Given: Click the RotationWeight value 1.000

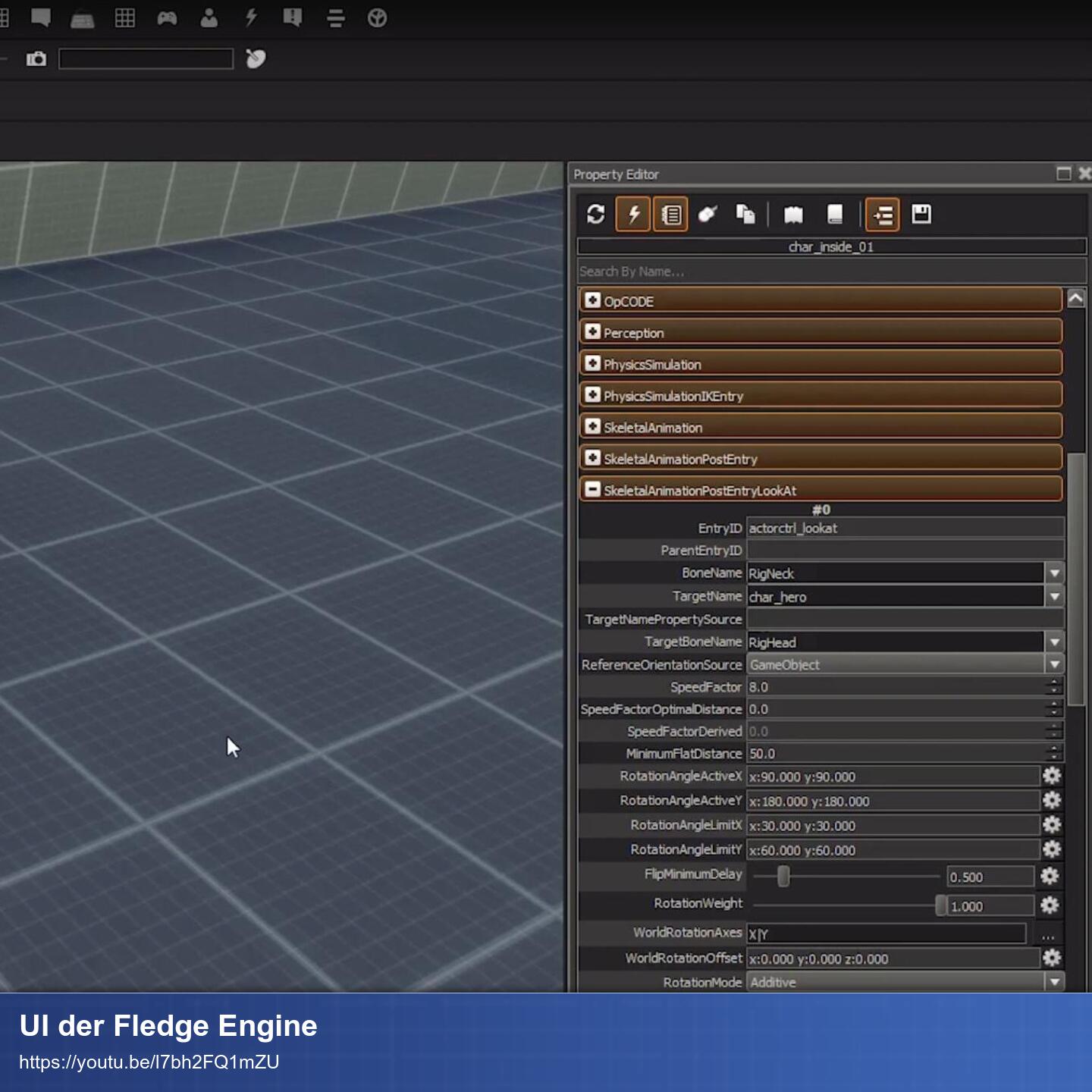Looking at the screenshot, I should coord(990,905).
